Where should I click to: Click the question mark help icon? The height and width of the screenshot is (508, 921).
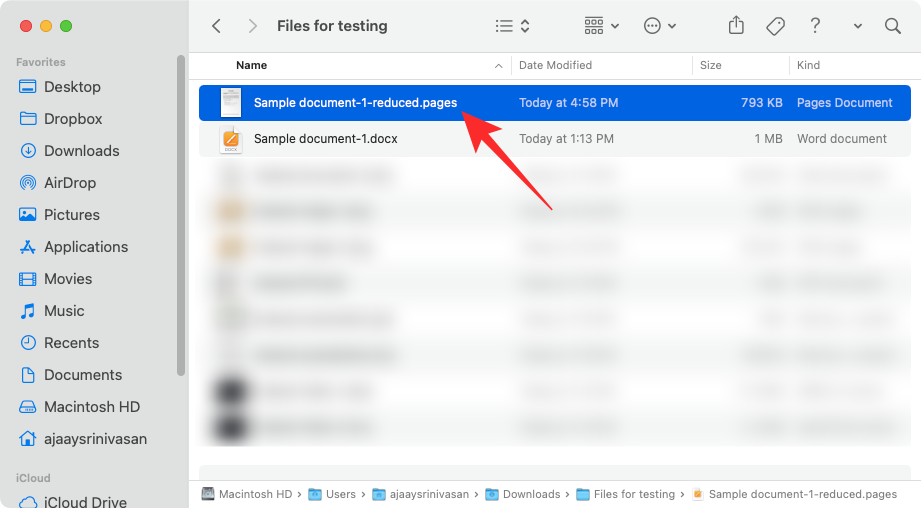click(815, 25)
